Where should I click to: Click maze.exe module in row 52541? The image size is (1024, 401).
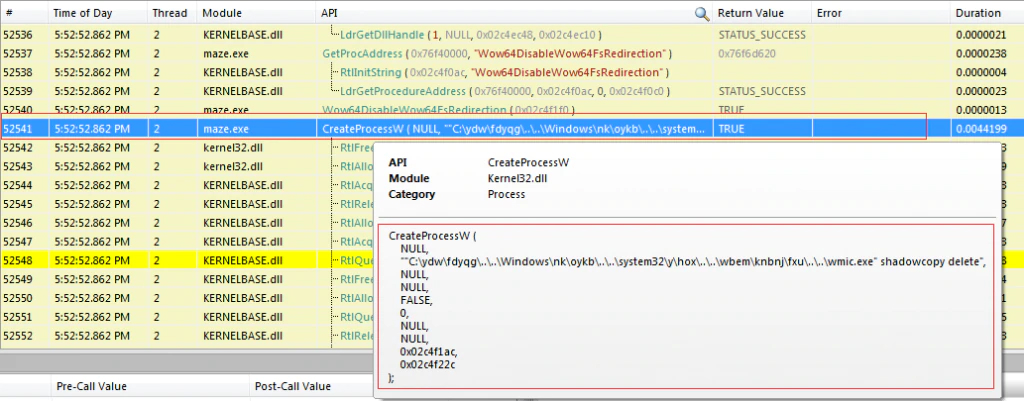click(225, 129)
